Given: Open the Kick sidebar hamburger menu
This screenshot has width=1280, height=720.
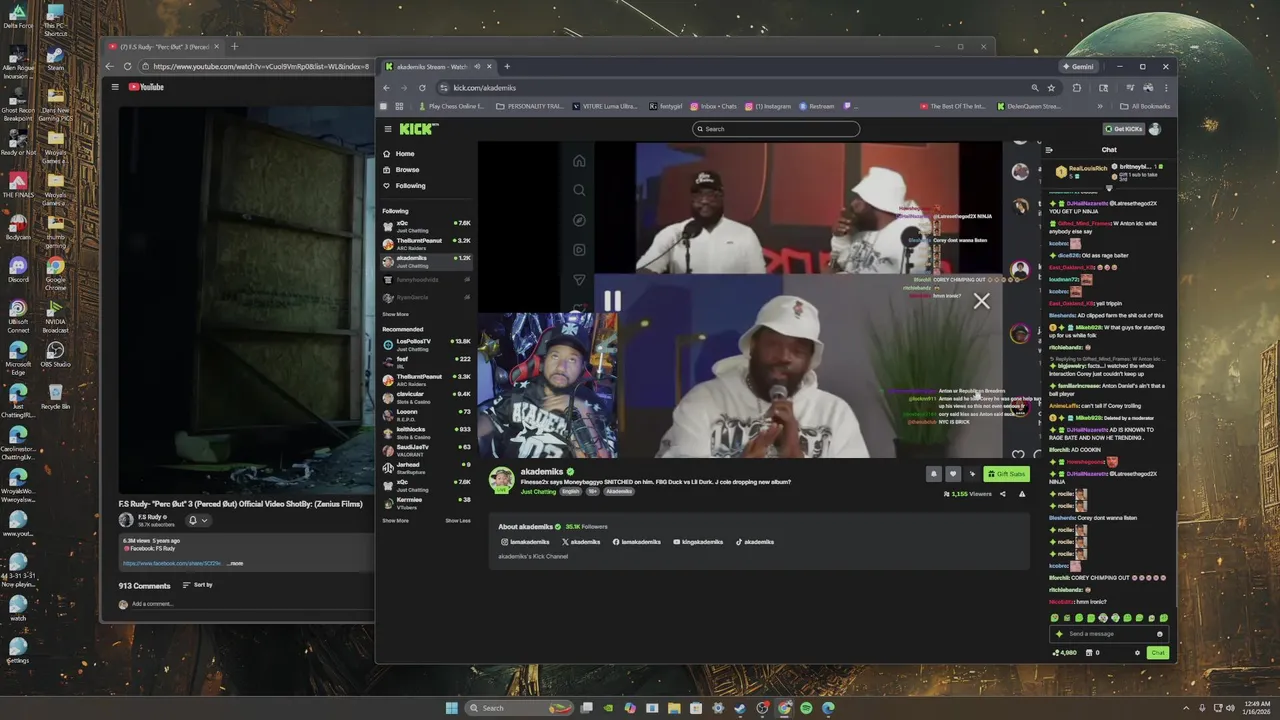Looking at the screenshot, I should [388, 129].
